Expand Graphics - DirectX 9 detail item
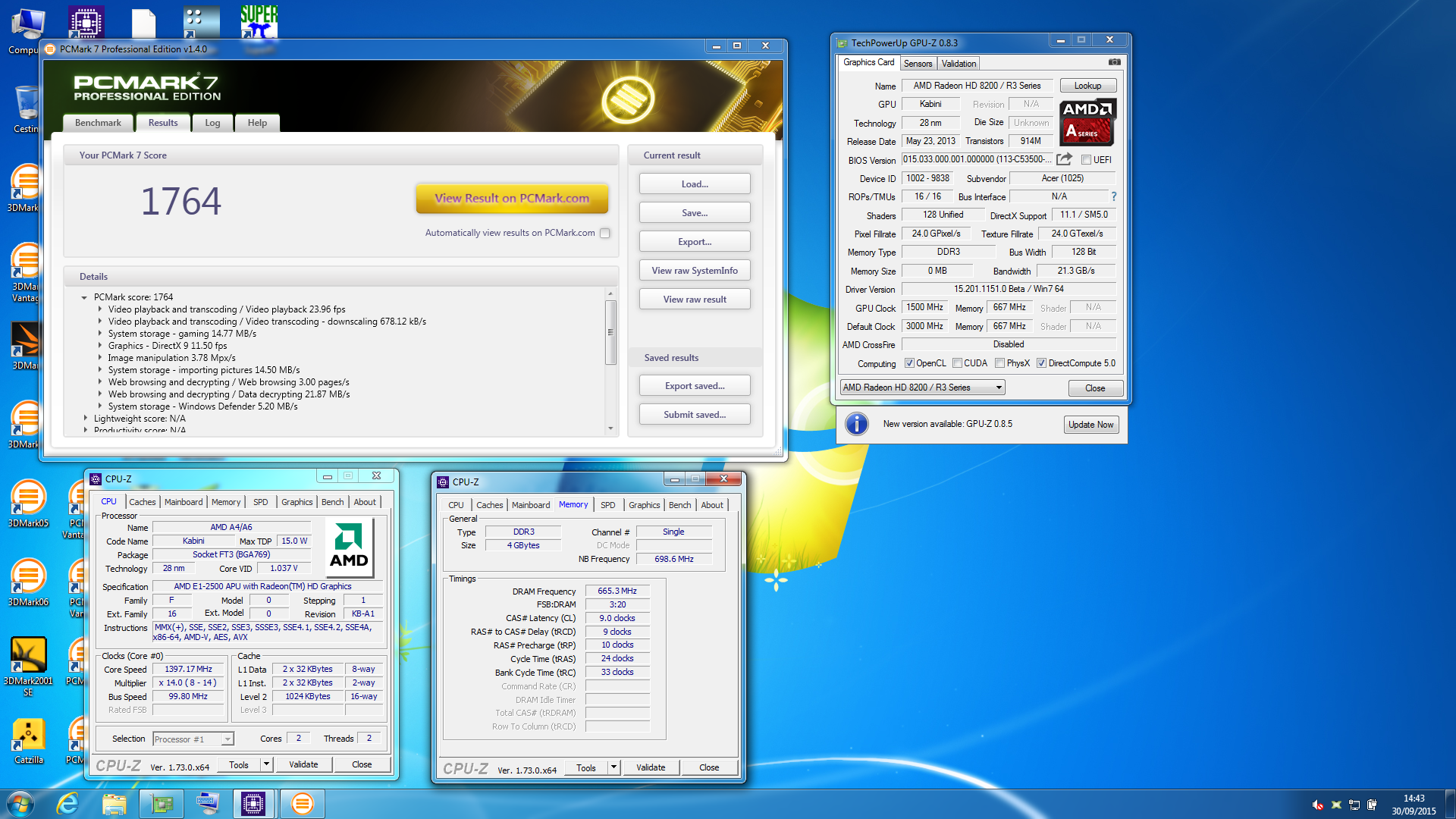1456x819 pixels. [x=99, y=346]
